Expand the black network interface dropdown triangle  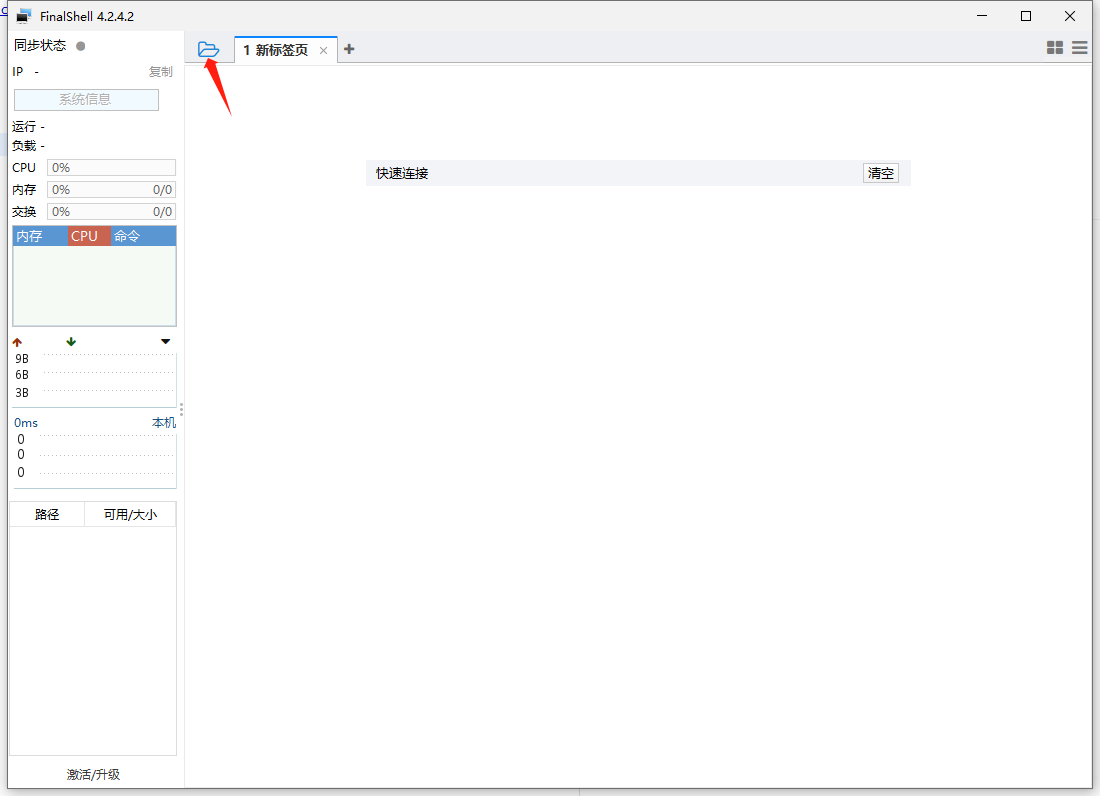point(166,342)
